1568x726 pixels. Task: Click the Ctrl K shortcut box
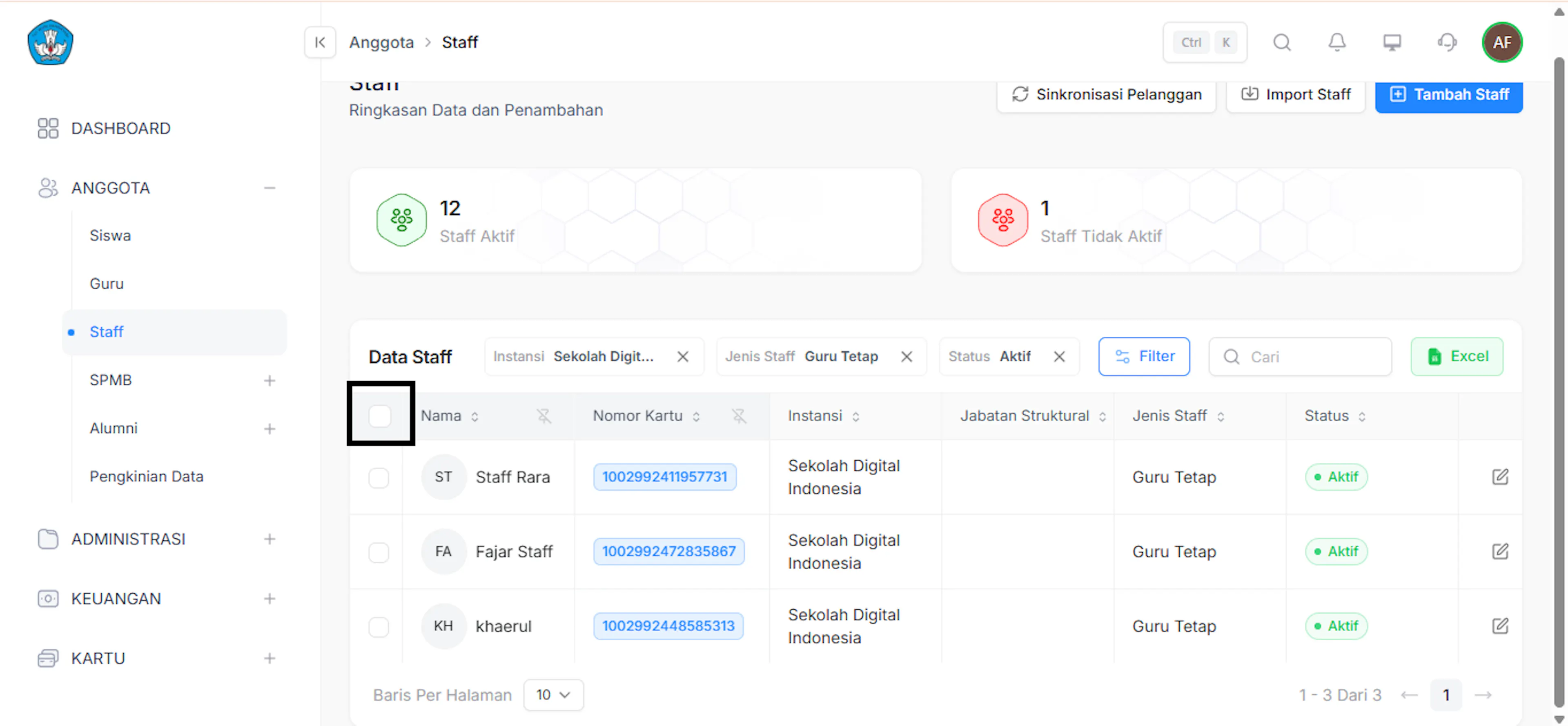pos(1205,42)
